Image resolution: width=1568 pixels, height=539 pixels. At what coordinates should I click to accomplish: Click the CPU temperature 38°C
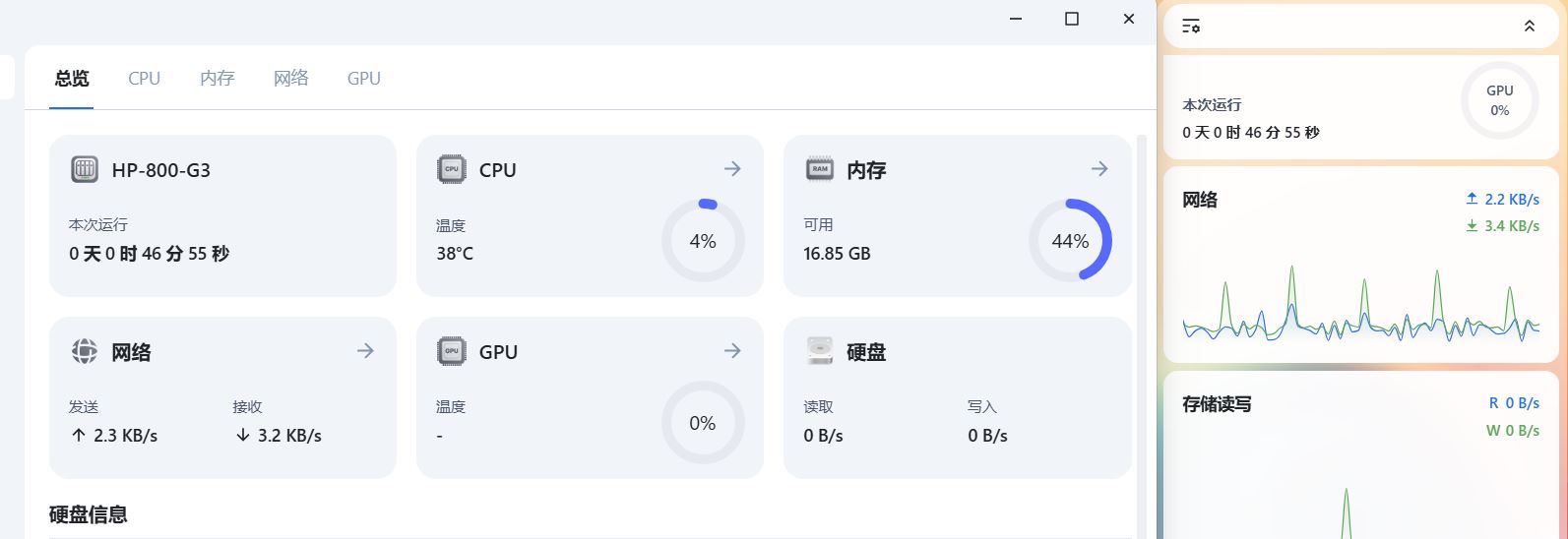pyautogui.click(x=455, y=254)
